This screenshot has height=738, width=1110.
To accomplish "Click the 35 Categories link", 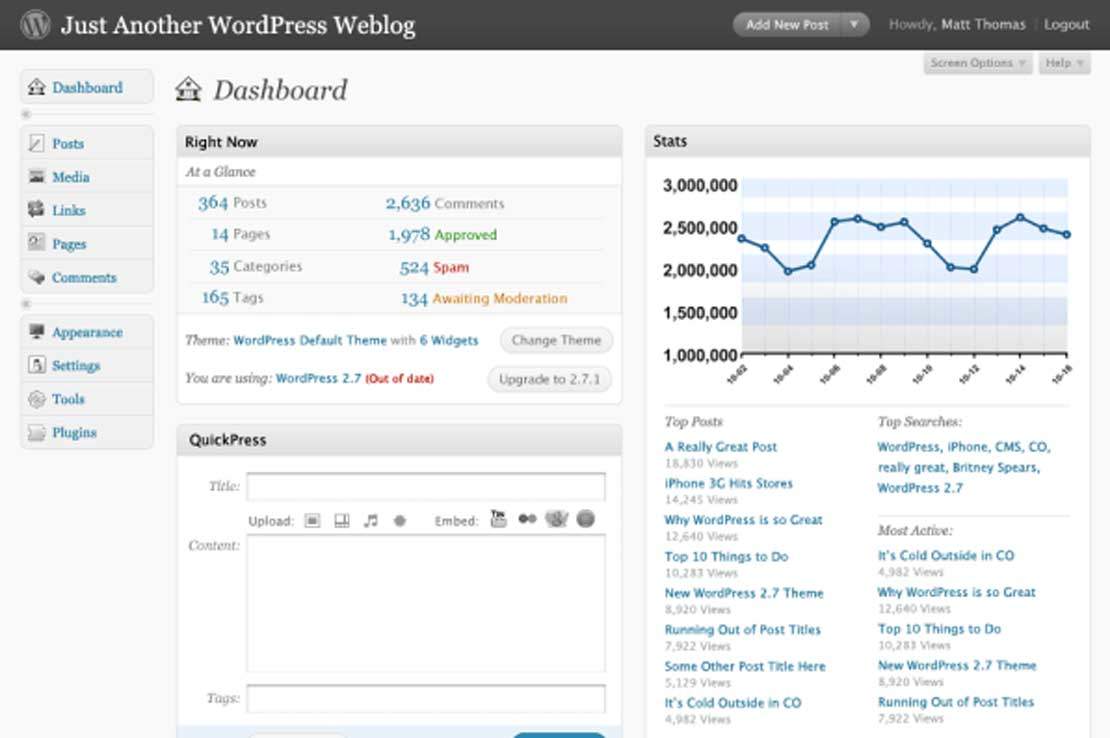I will pyautogui.click(x=255, y=266).
